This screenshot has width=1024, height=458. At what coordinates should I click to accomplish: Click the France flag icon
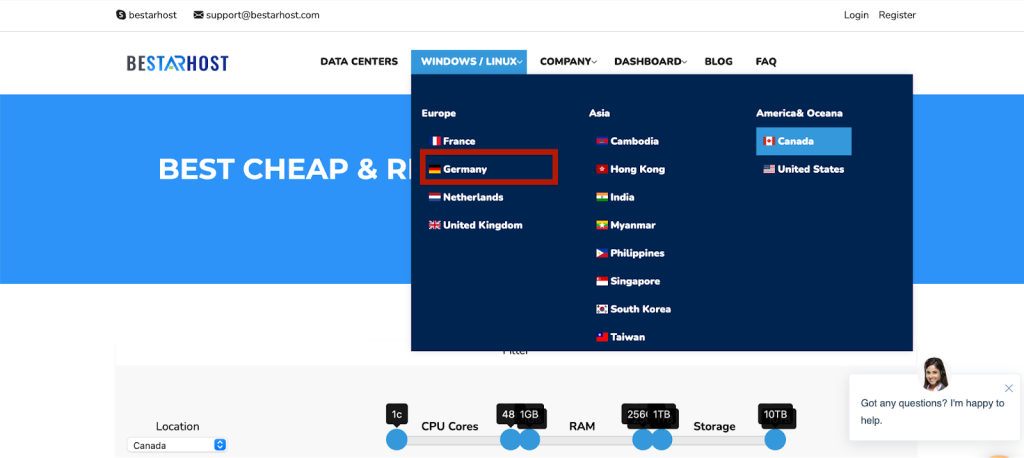point(435,141)
